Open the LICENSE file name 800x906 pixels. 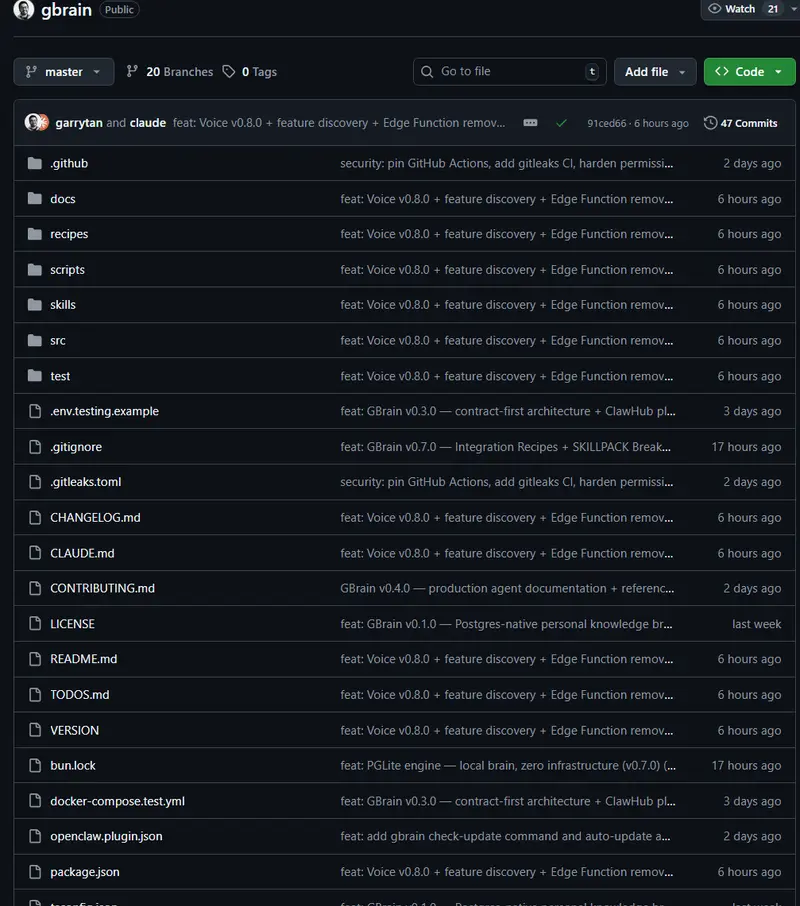[72, 624]
